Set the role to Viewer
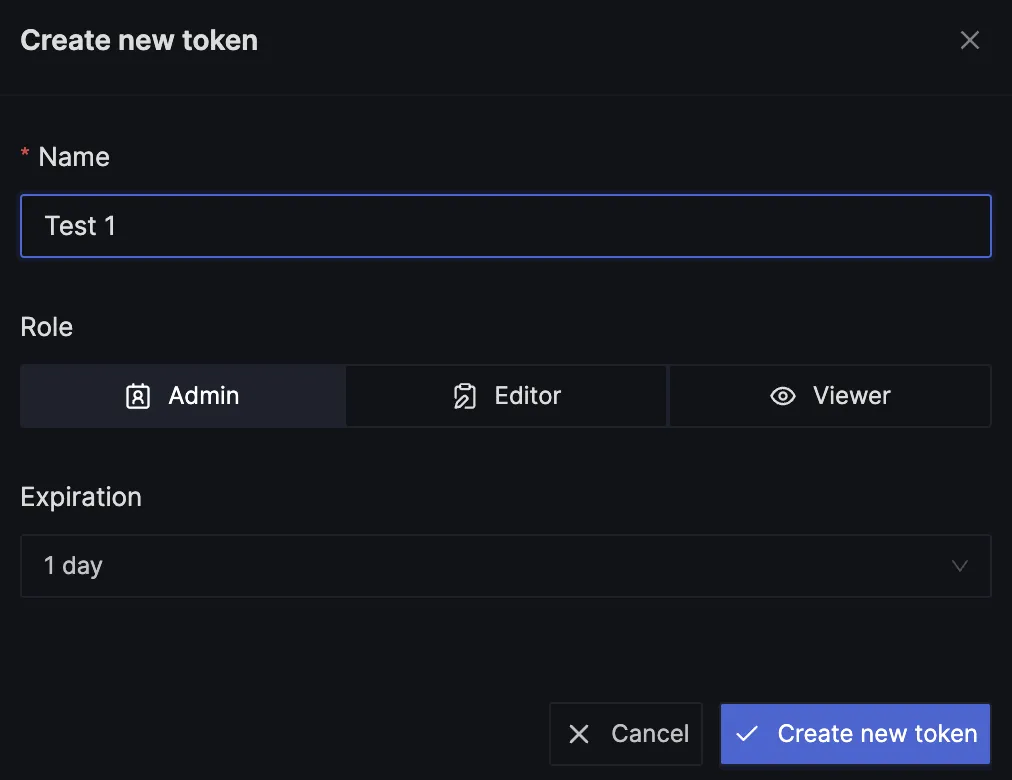The image size is (1012, 780). (830, 395)
